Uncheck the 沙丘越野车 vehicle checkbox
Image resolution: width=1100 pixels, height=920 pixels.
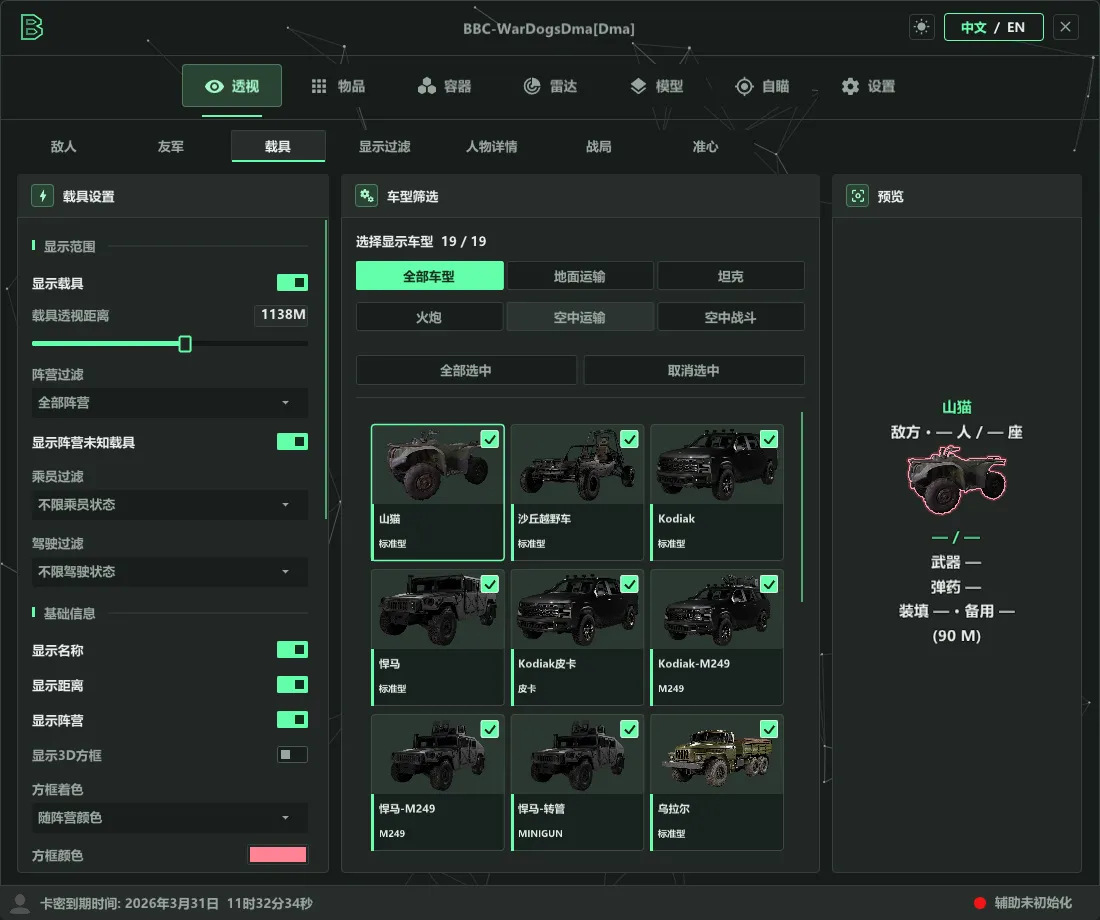[x=629, y=439]
